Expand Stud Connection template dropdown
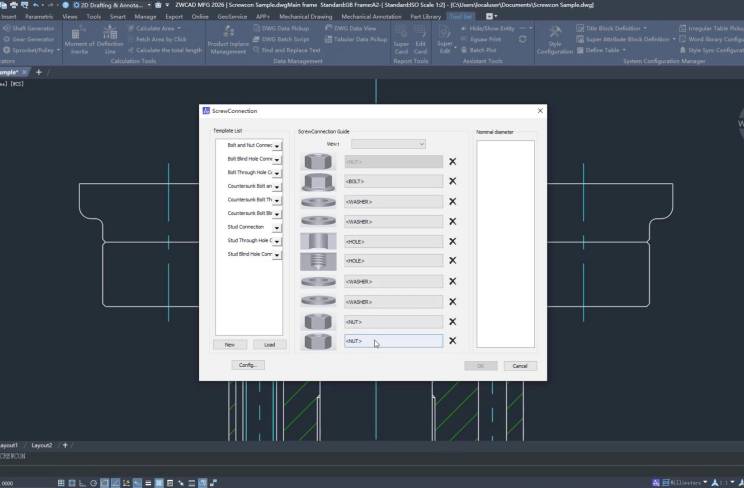 point(277,227)
